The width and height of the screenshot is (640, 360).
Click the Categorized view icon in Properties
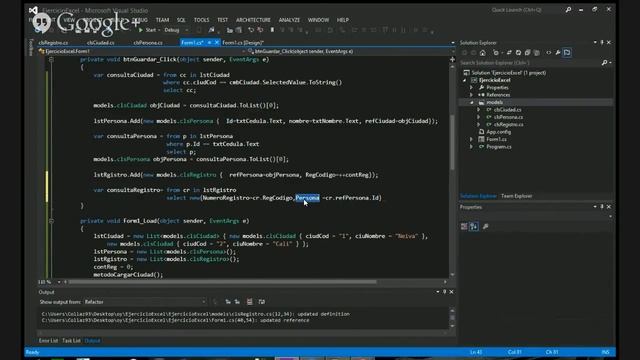click(x=464, y=227)
